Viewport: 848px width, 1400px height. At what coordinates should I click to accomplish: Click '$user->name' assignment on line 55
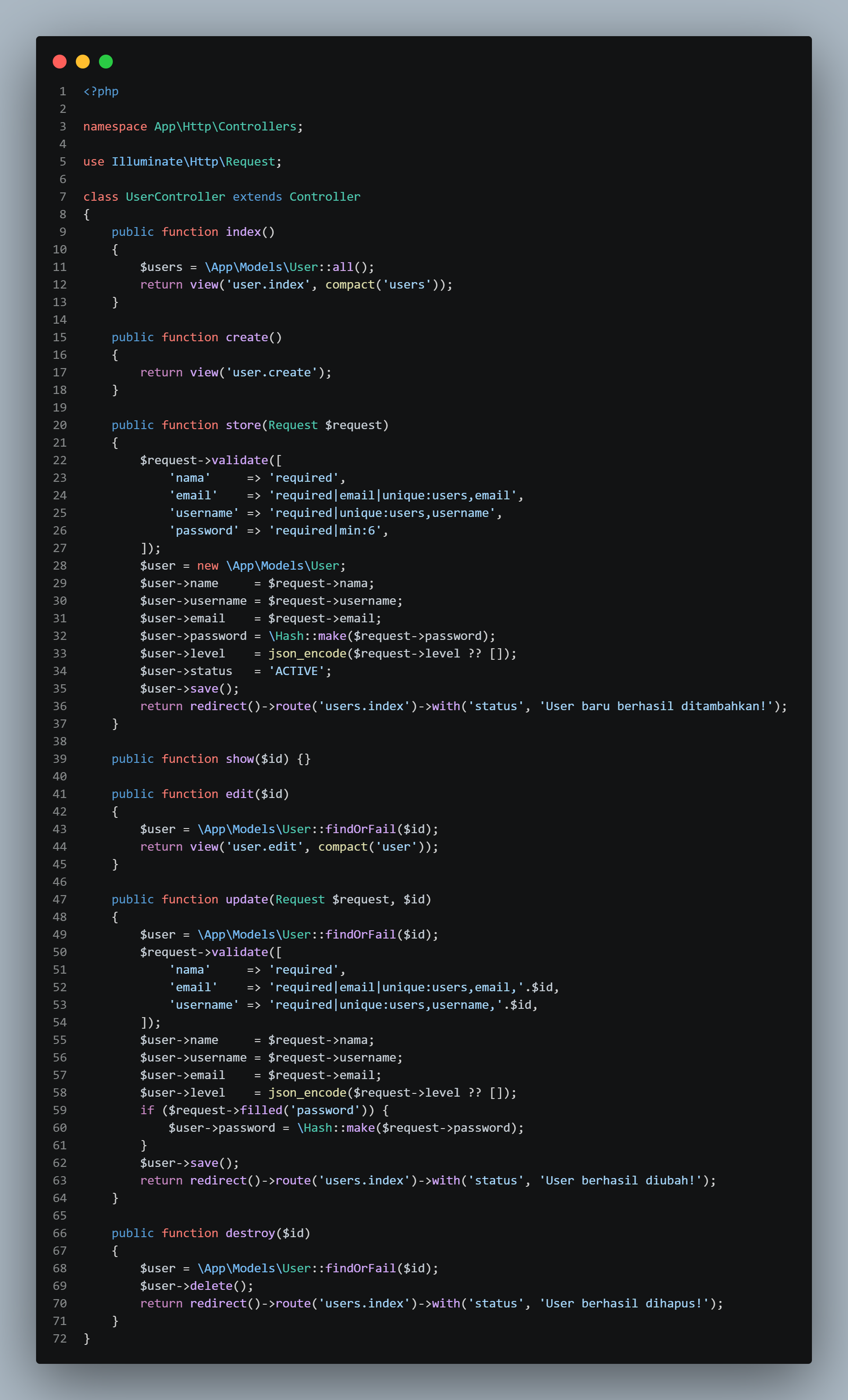[x=258, y=1040]
